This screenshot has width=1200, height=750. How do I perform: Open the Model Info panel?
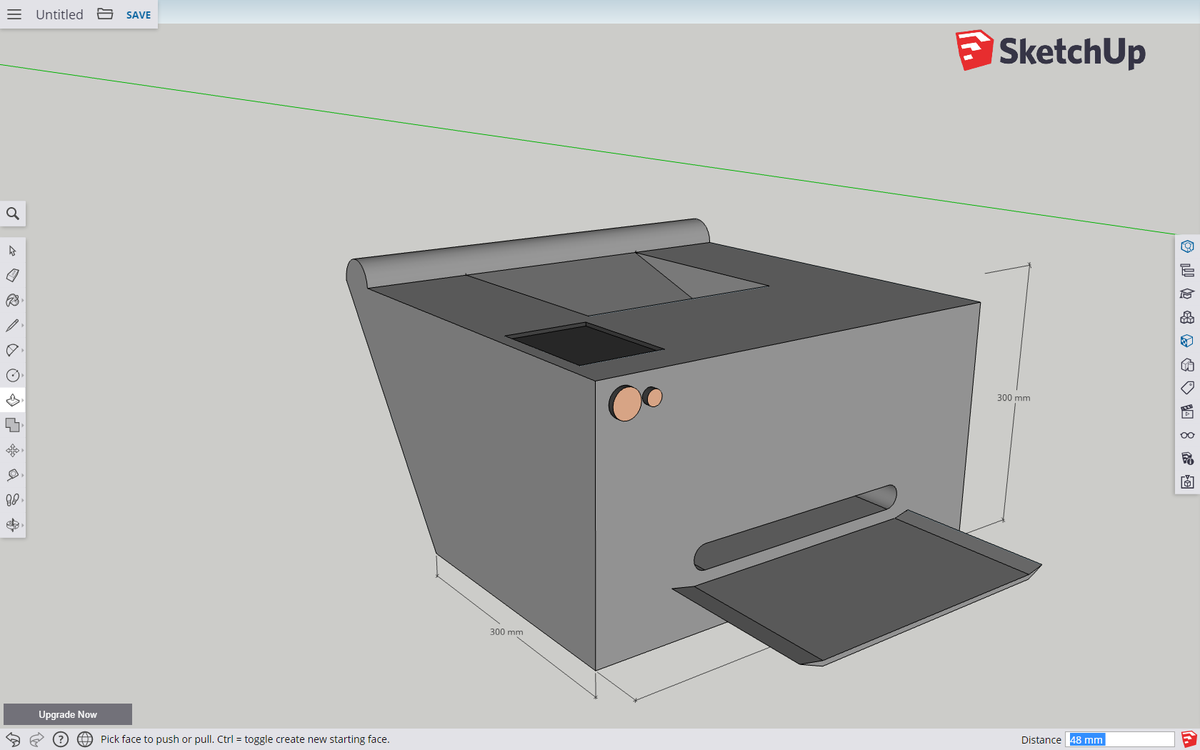coord(1187,458)
